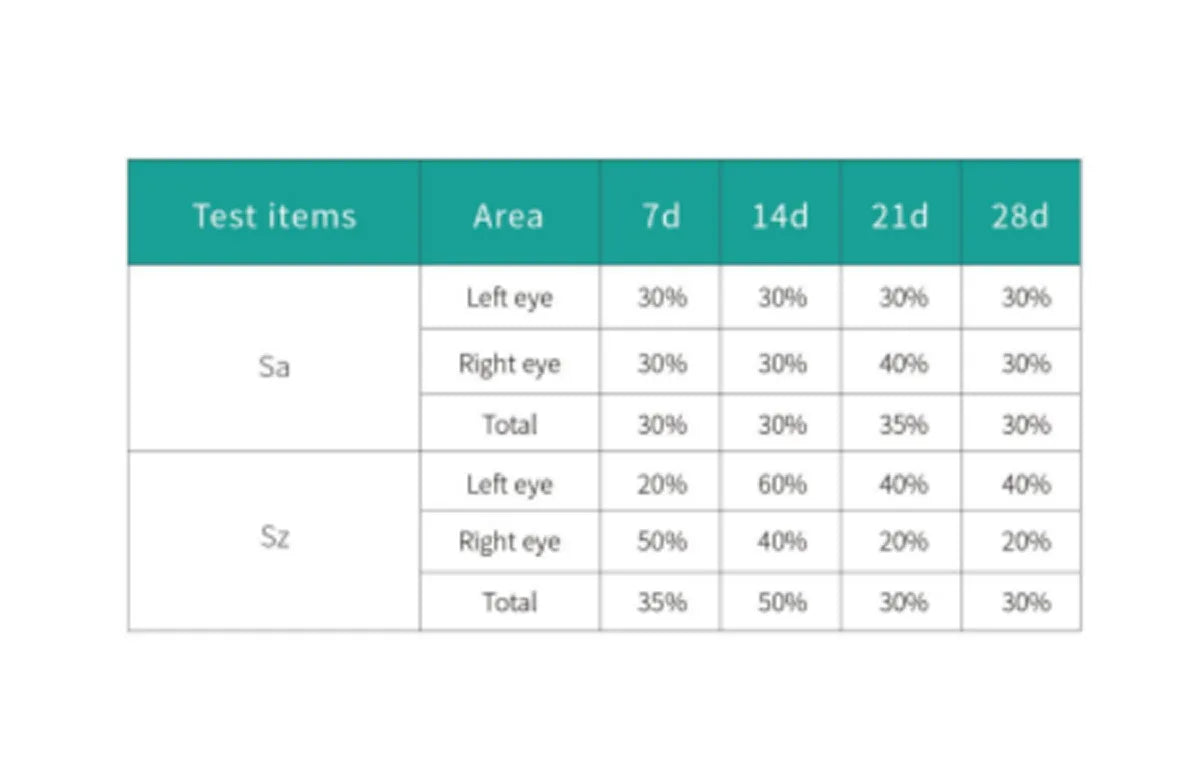Click the "Test items" column header
Image resolution: width=1200 pixels, height=773 pixels.
pos(274,216)
